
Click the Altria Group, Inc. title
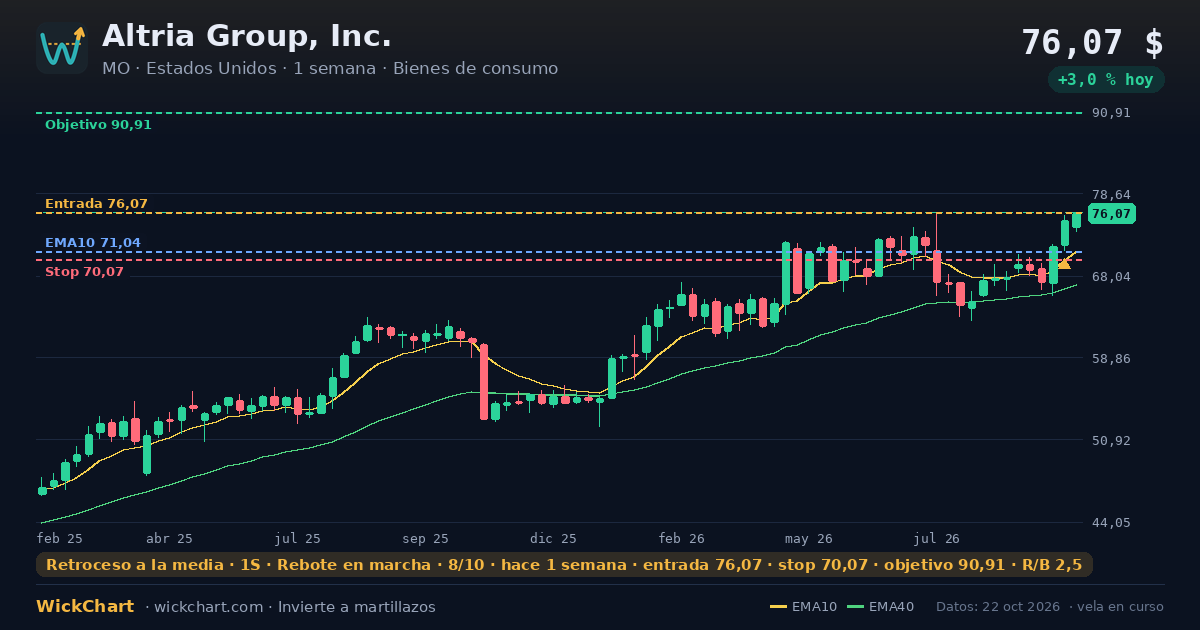247,37
